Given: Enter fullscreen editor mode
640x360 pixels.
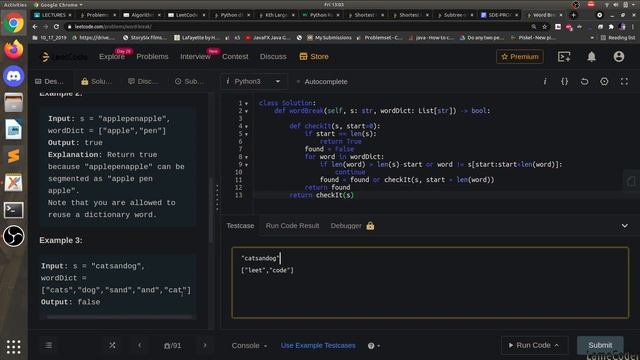Looking at the screenshot, I should (x=624, y=82).
